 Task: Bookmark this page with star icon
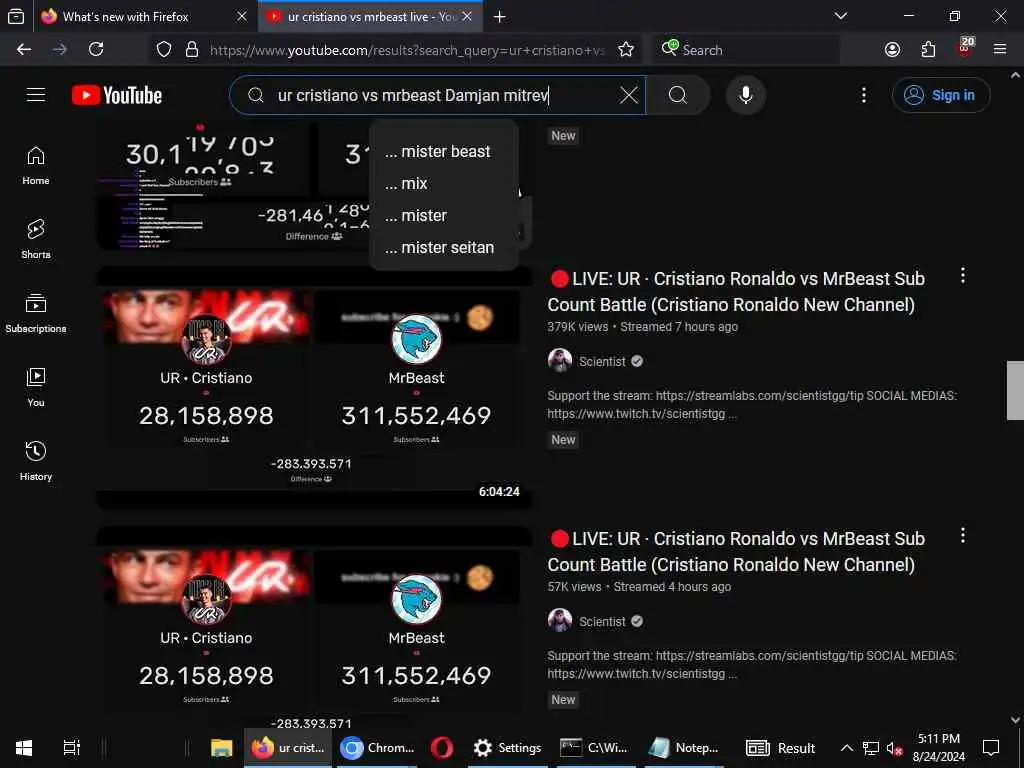(626, 50)
